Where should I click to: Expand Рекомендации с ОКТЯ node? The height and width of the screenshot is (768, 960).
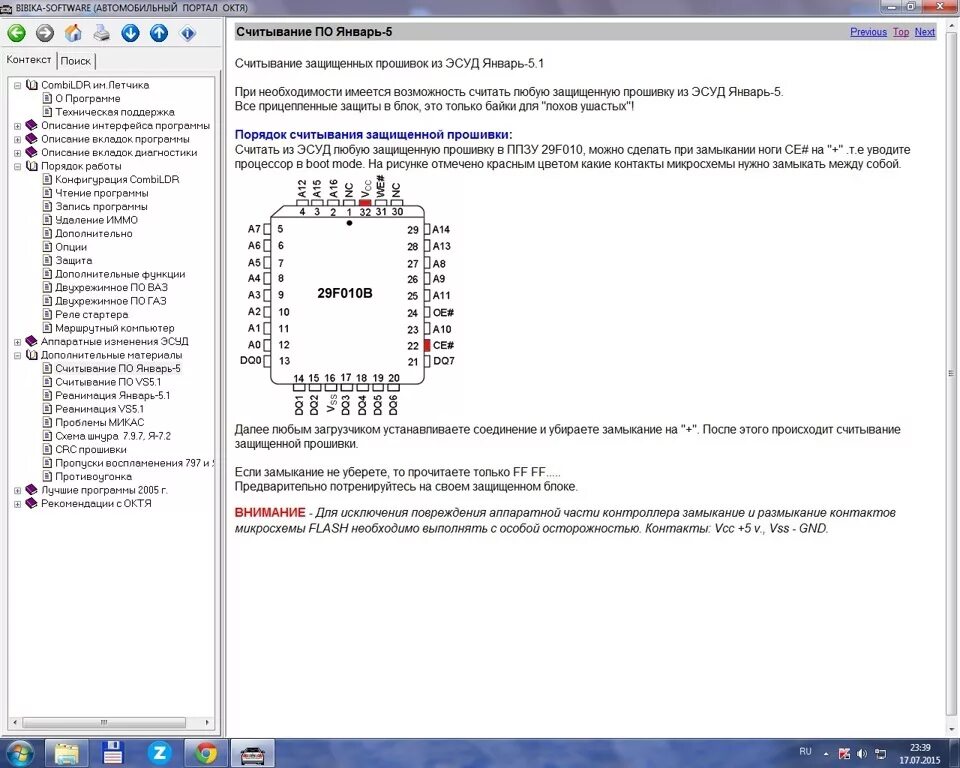17,503
